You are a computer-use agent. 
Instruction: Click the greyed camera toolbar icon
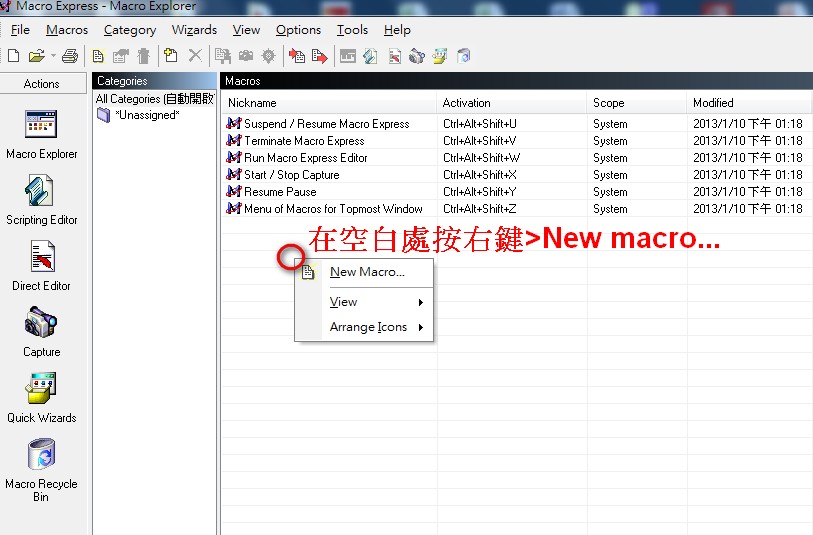click(x=246, y=55)
